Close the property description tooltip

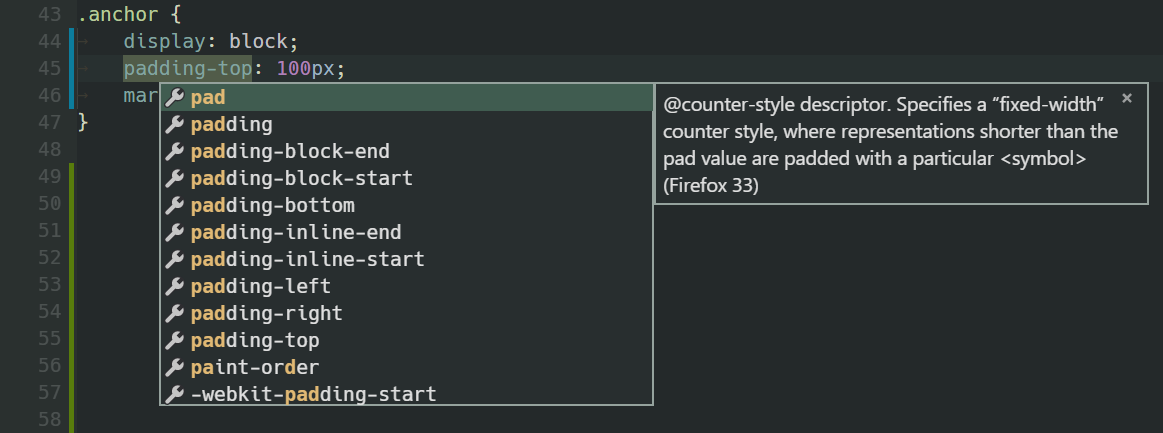1127,98
